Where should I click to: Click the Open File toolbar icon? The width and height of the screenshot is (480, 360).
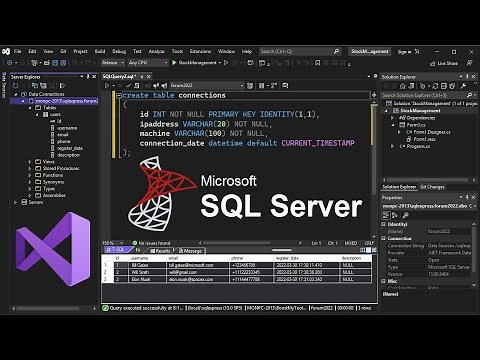pyautogui.click(x=47, y=63)
